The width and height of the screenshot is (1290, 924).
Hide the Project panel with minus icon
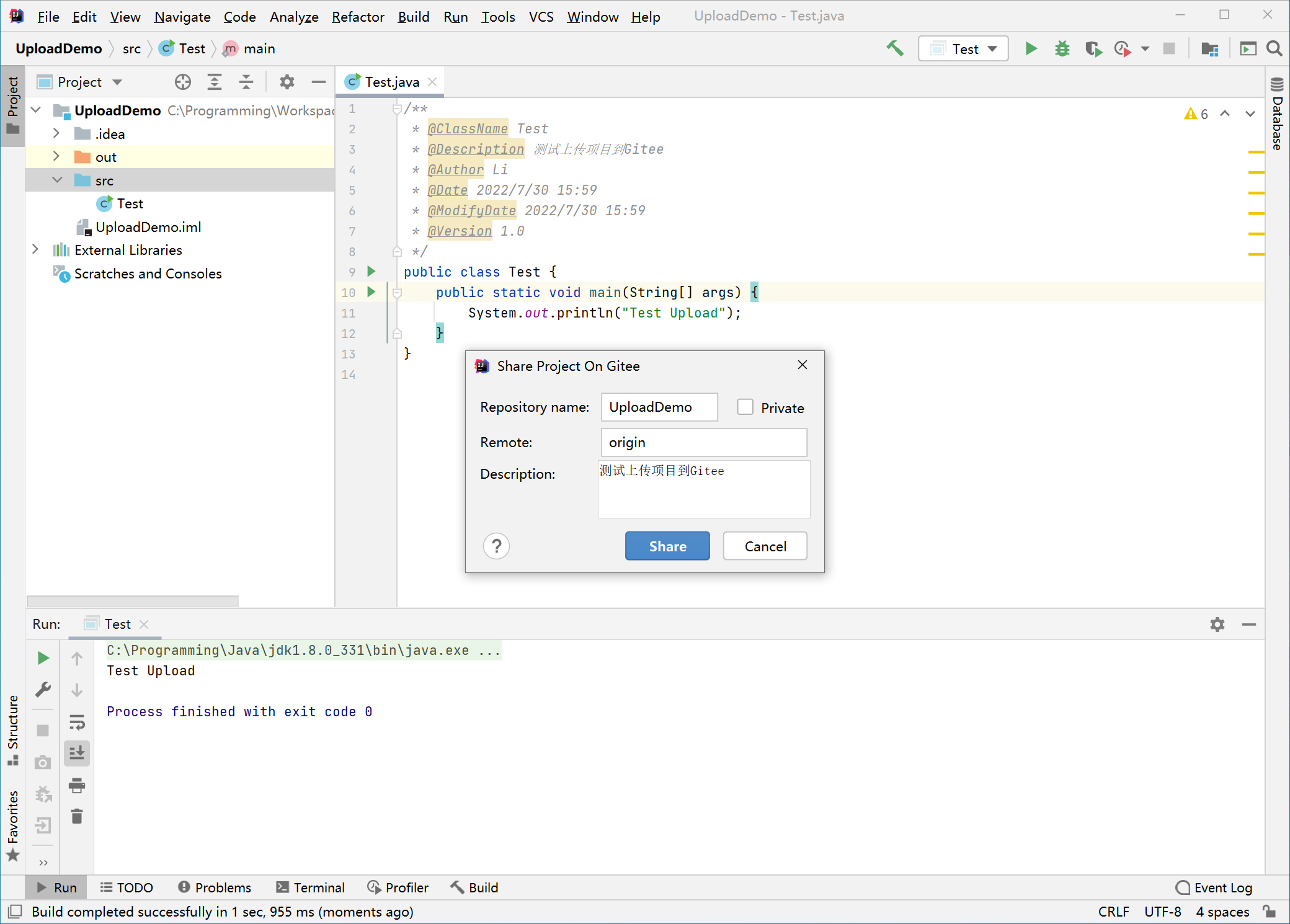click(319, 82)
